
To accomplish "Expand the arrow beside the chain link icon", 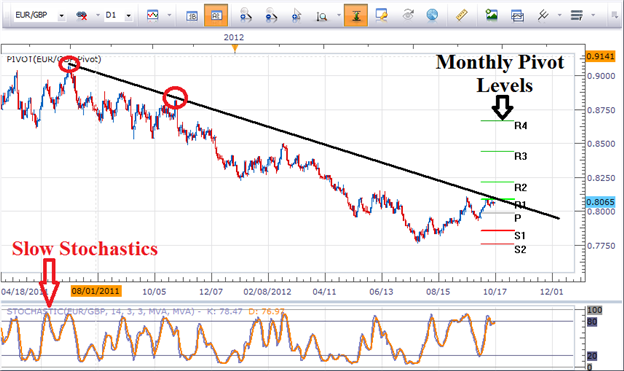I will point(98,16).
